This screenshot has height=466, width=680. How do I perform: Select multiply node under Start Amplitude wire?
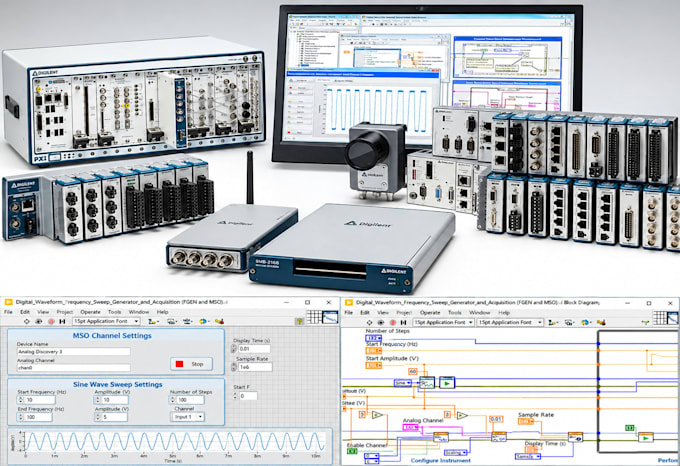coord(377,415)
